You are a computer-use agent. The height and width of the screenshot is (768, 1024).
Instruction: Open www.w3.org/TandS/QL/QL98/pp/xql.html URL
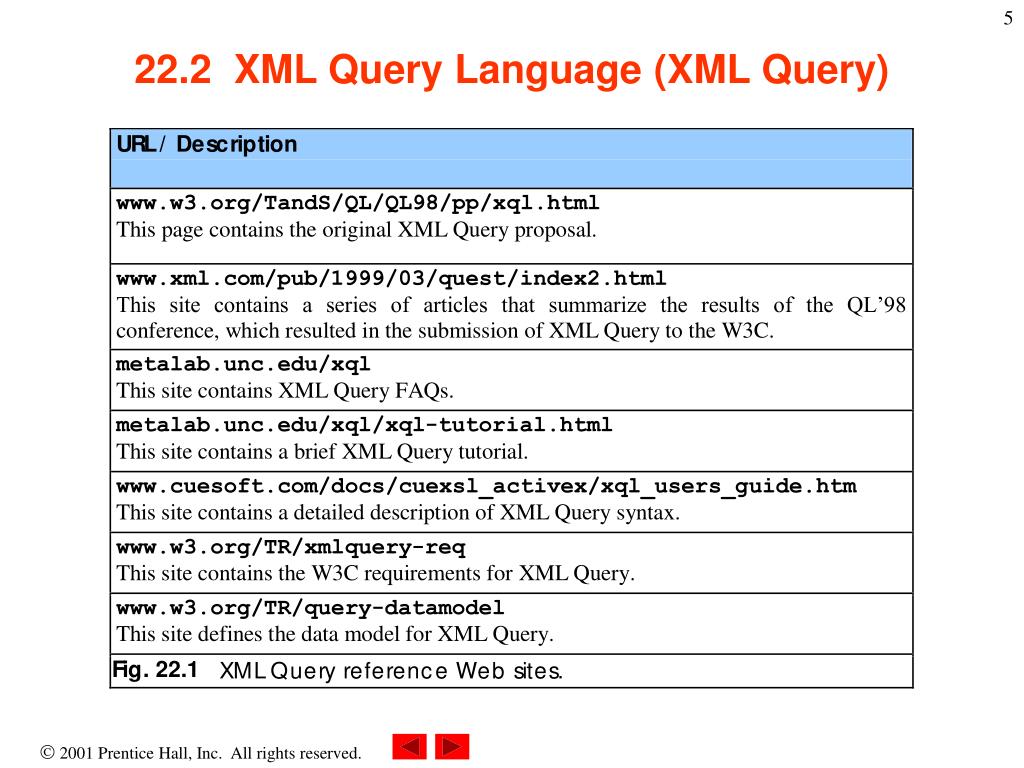tap(358, 203)
